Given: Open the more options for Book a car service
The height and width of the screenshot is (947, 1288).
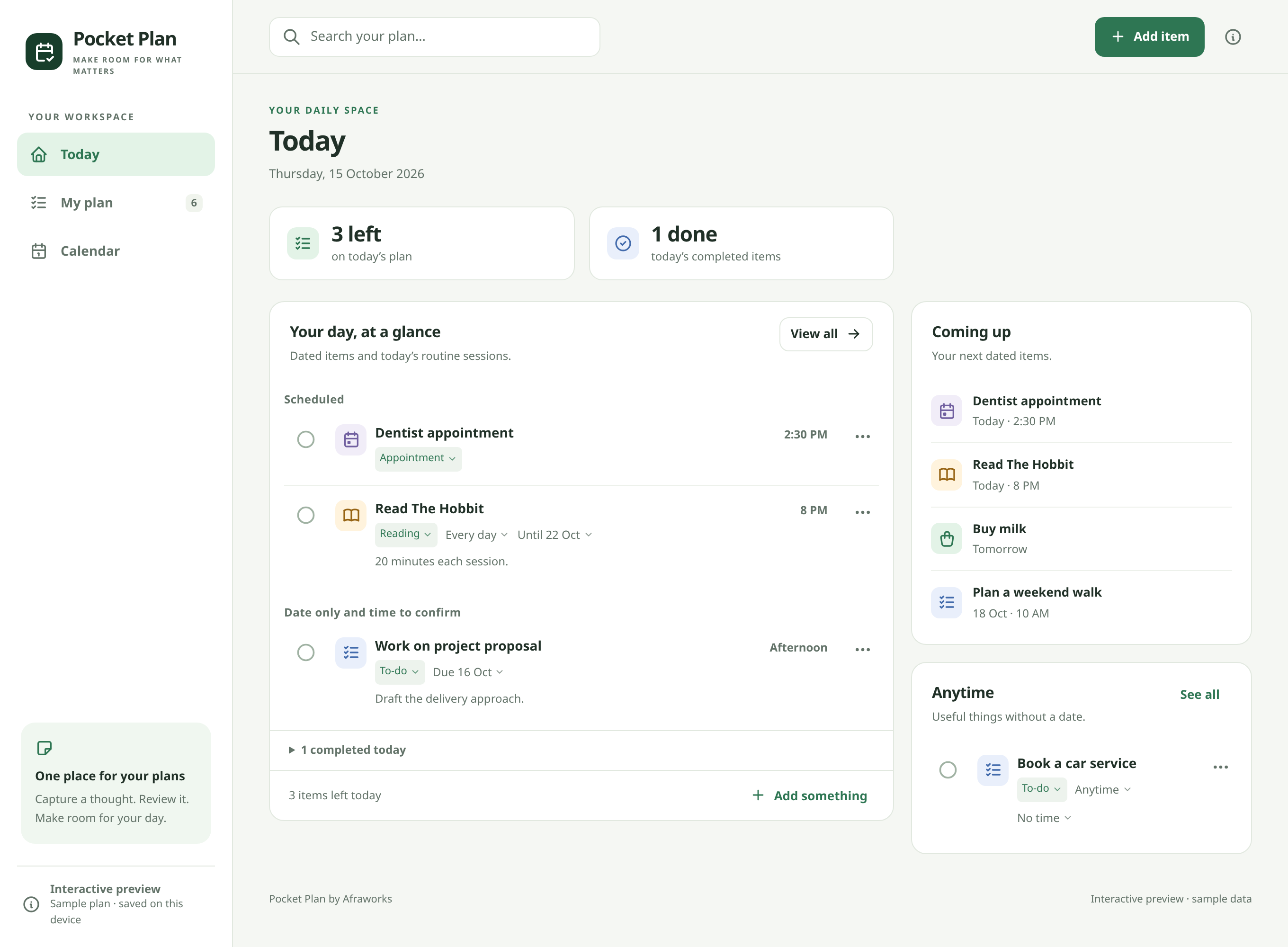Looking at the screenshot, I should tap(1220, 767).
